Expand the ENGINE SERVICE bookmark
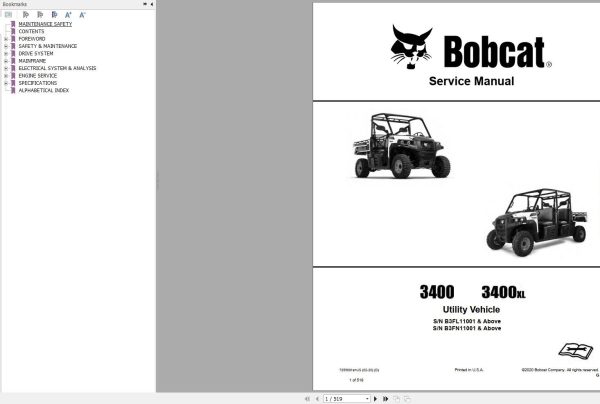The image size is (600, 404). point(6,76)
